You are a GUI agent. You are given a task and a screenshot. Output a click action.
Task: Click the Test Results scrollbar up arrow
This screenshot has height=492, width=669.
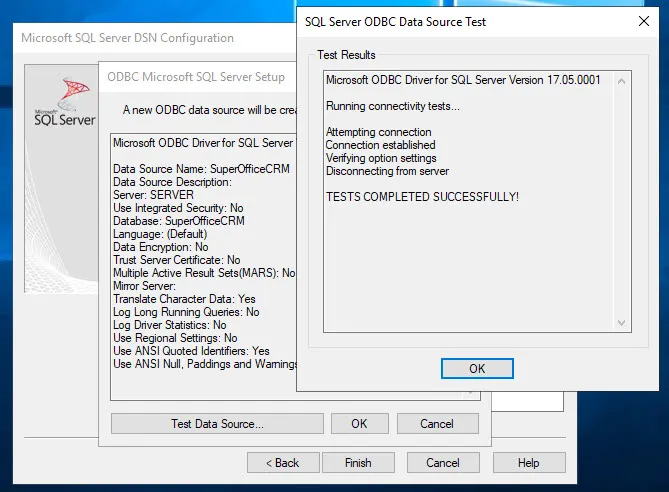click(x=622, y=81)
